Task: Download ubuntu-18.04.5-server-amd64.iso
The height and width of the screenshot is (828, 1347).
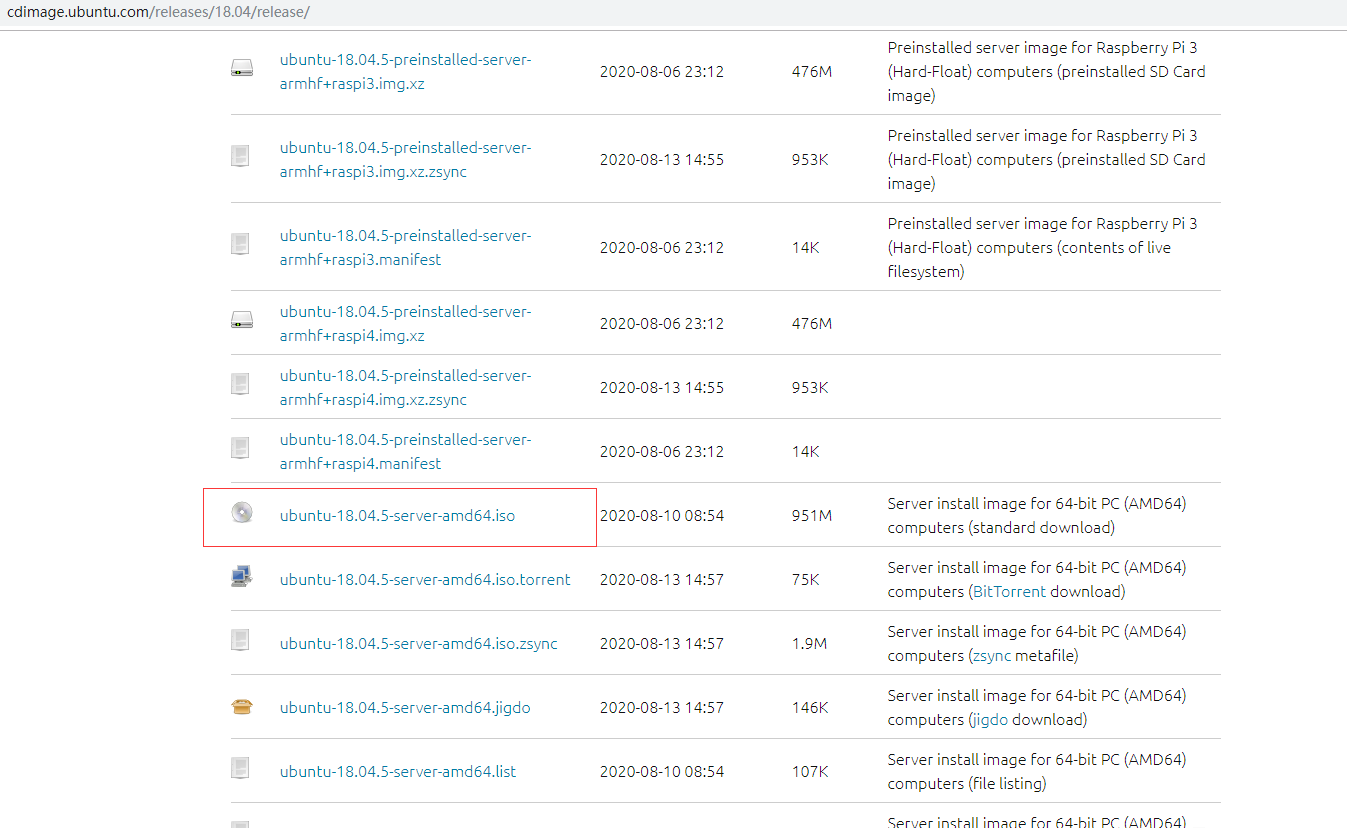Action: pyautogui.click(x=398, y=516)
